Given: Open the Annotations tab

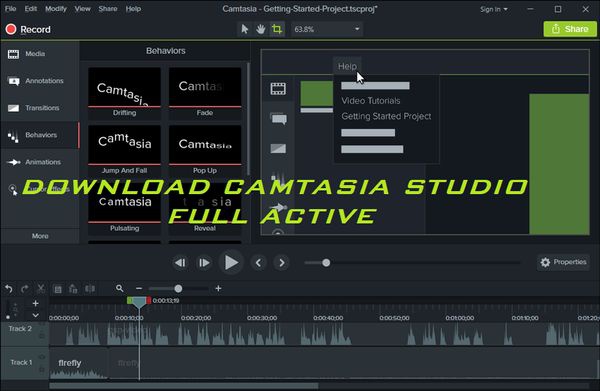Looking at the screenshot, I should point(40,81).
